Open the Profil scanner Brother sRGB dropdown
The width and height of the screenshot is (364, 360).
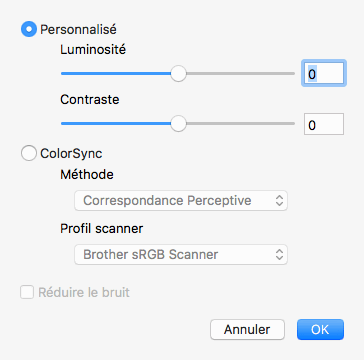pyautogui.click(x=181, y=255)
